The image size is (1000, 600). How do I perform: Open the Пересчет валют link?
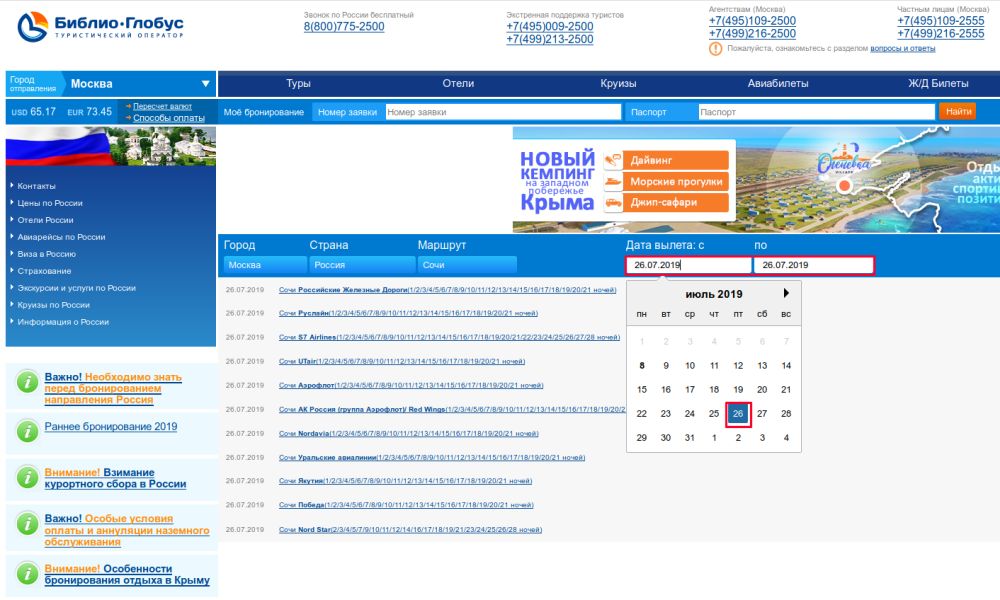[x=162, y=106]
